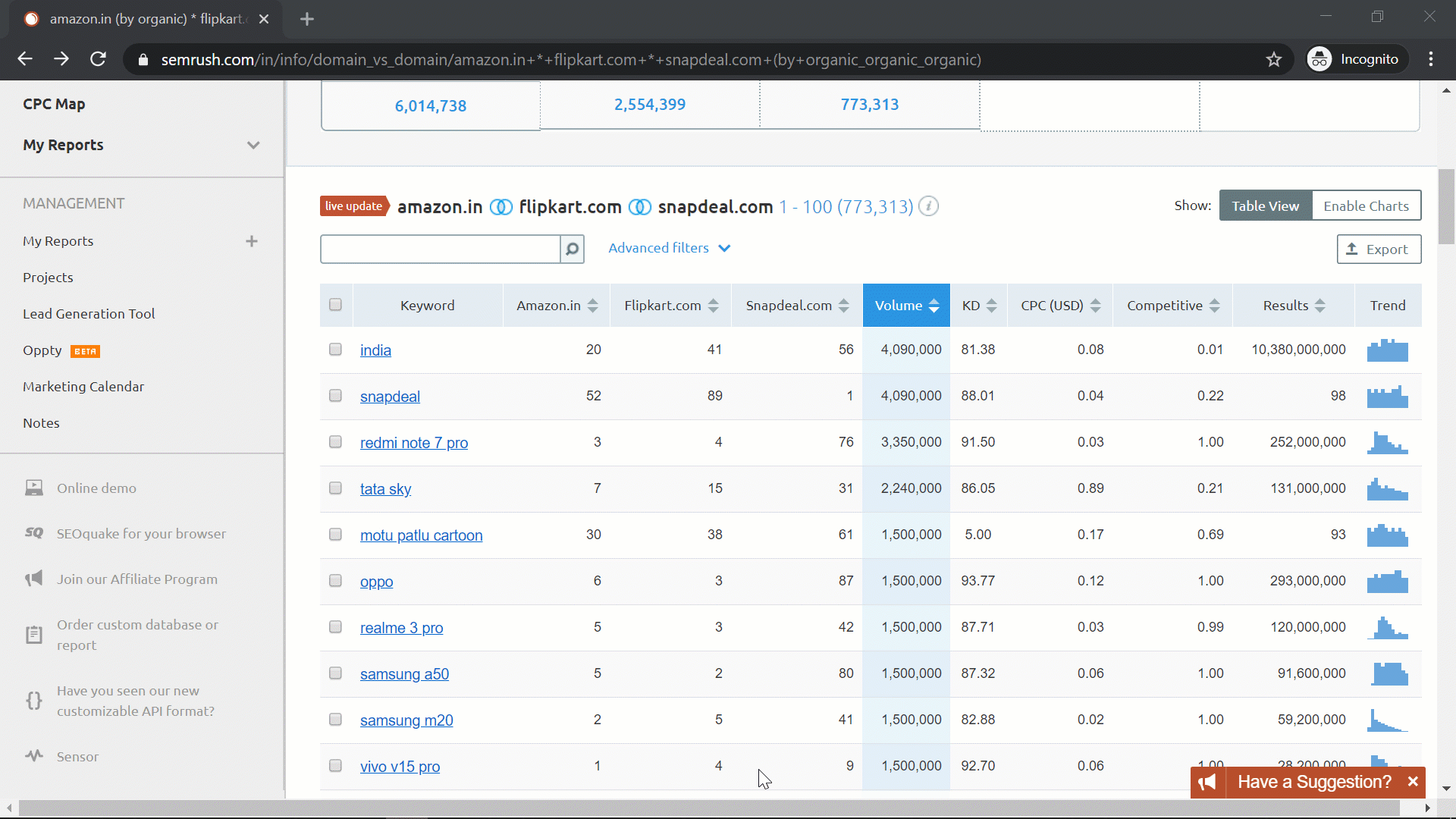Check the samsung a50 row
This screenshot has width=1456, height=819.
336,673
